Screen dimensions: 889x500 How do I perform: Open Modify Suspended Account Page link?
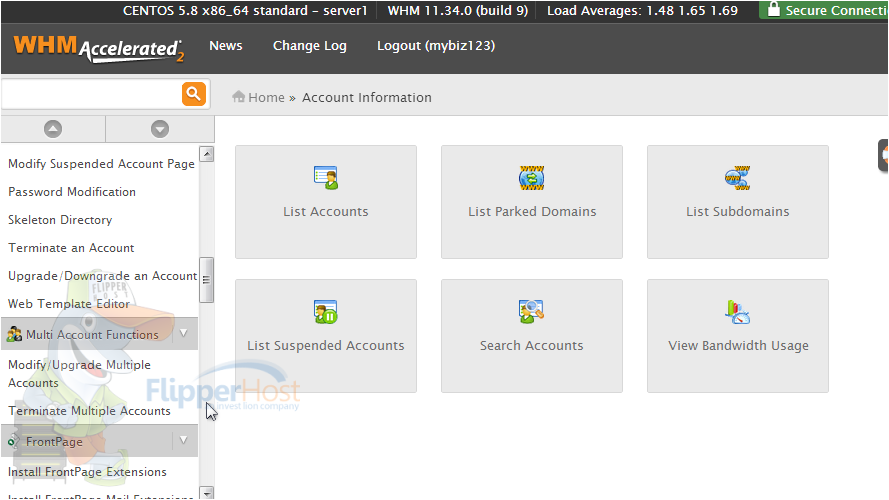point(101,164)
